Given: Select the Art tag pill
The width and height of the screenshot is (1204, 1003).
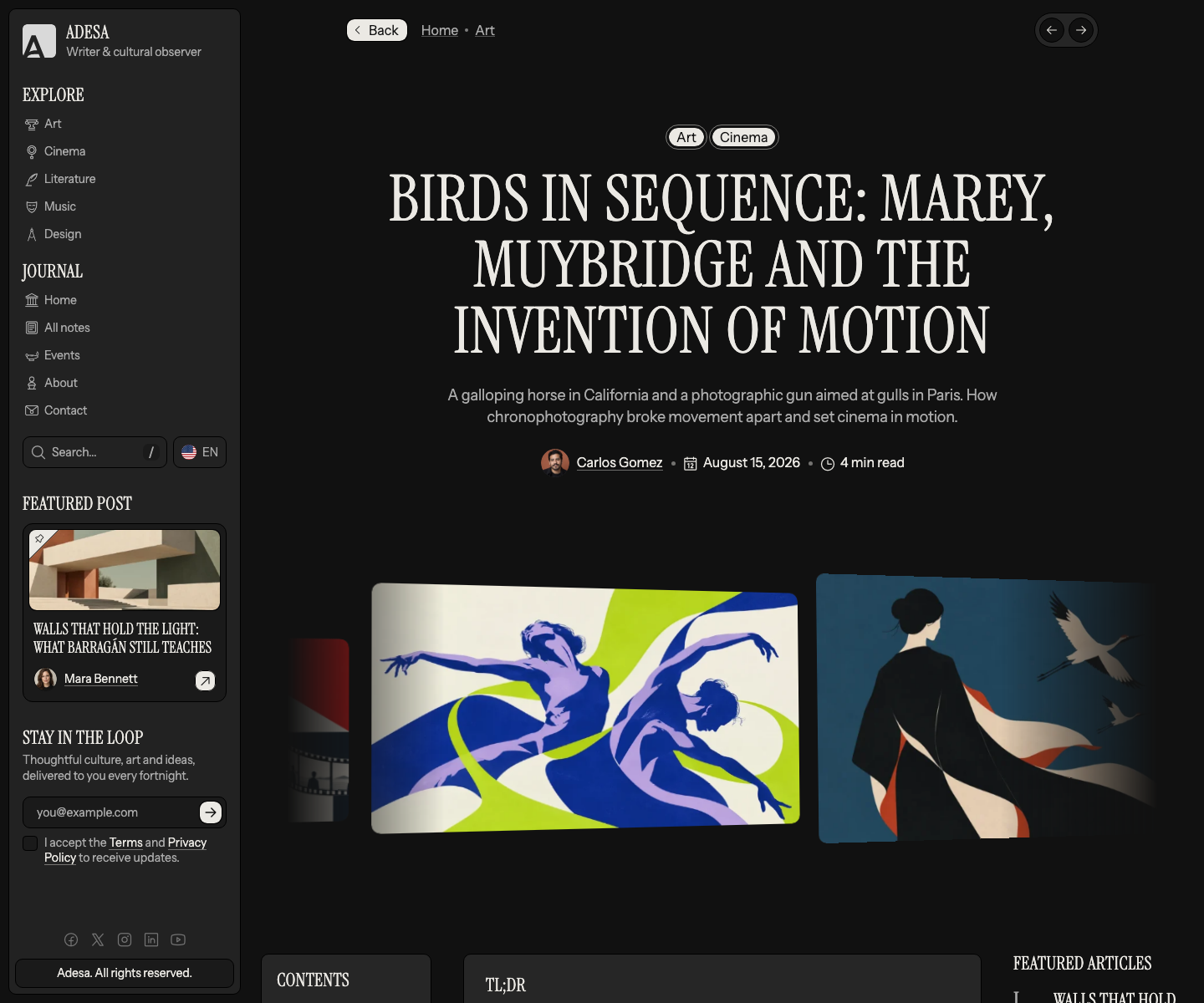Looking at the screenshot, I should click(686, 137).
